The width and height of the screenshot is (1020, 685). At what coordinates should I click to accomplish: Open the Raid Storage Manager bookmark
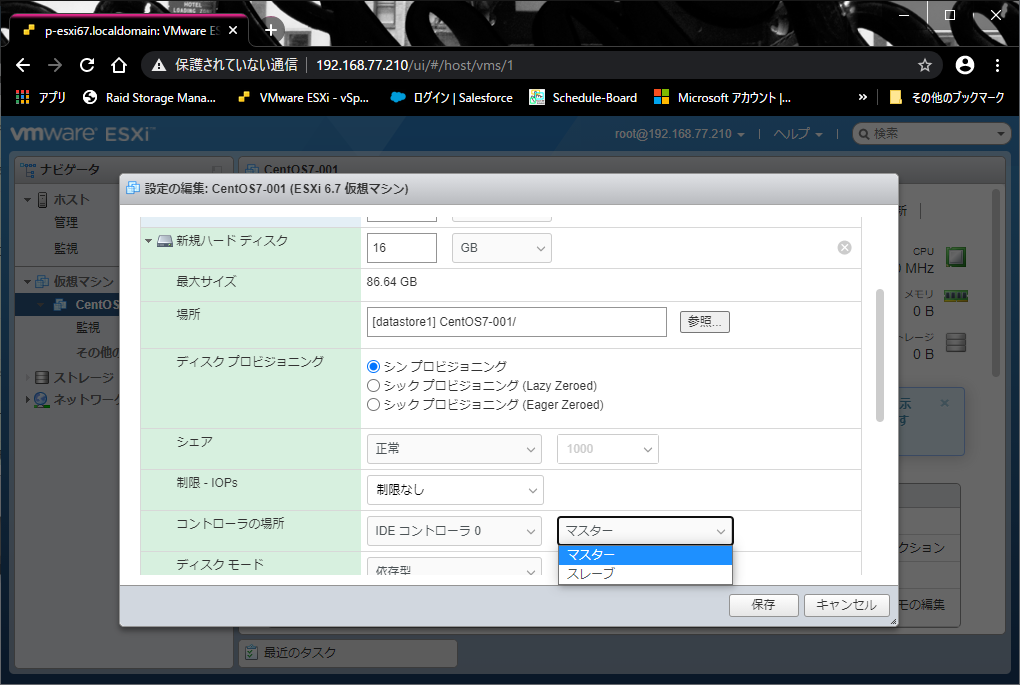(150, 98)
